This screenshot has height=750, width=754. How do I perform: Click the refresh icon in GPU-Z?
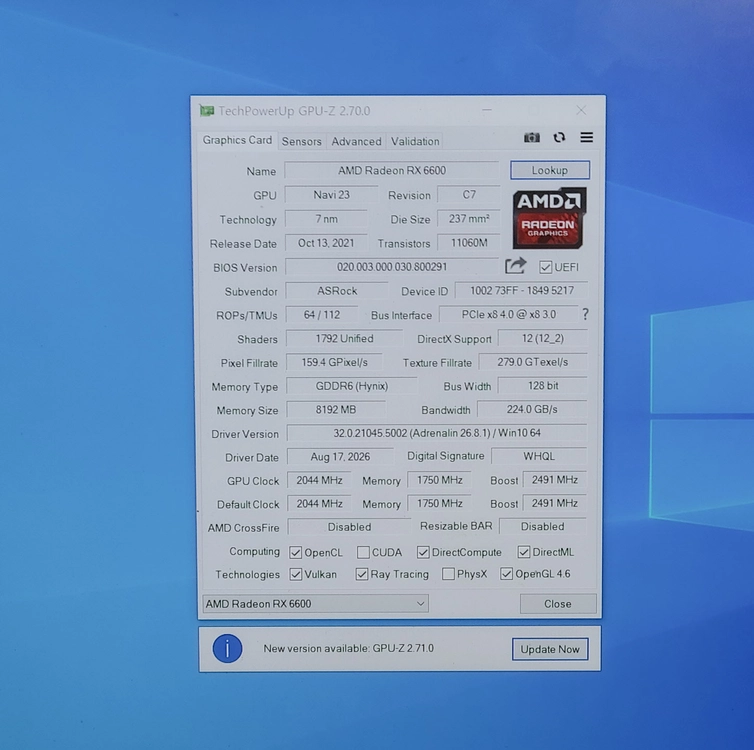[x=559, y=138]
